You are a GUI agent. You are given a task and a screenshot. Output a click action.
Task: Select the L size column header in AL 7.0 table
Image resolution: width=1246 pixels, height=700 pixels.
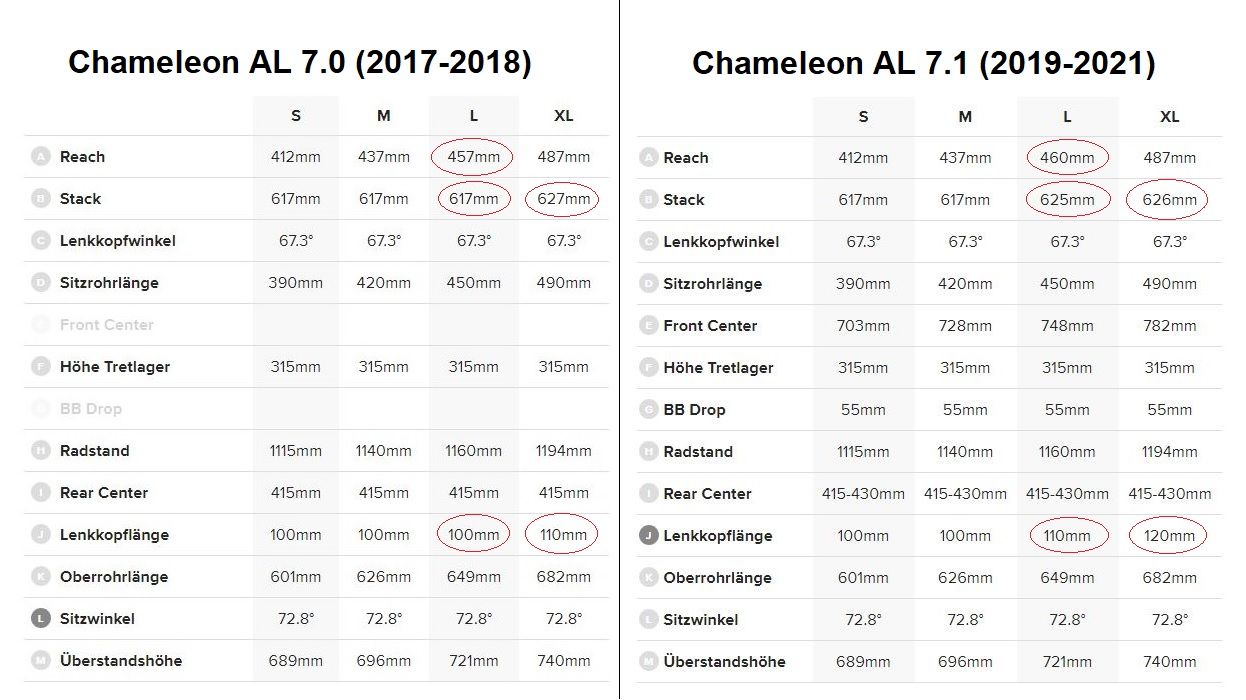(x=473, y=116)
